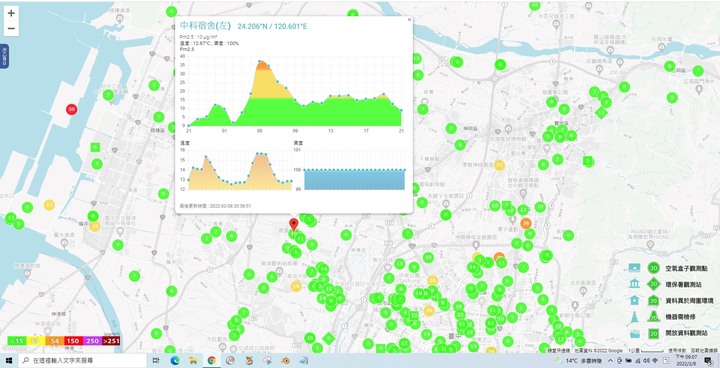This screenshot has height=368, width=720.
Task: Select the yellow 34 station marker
Action: pos(429,311)
